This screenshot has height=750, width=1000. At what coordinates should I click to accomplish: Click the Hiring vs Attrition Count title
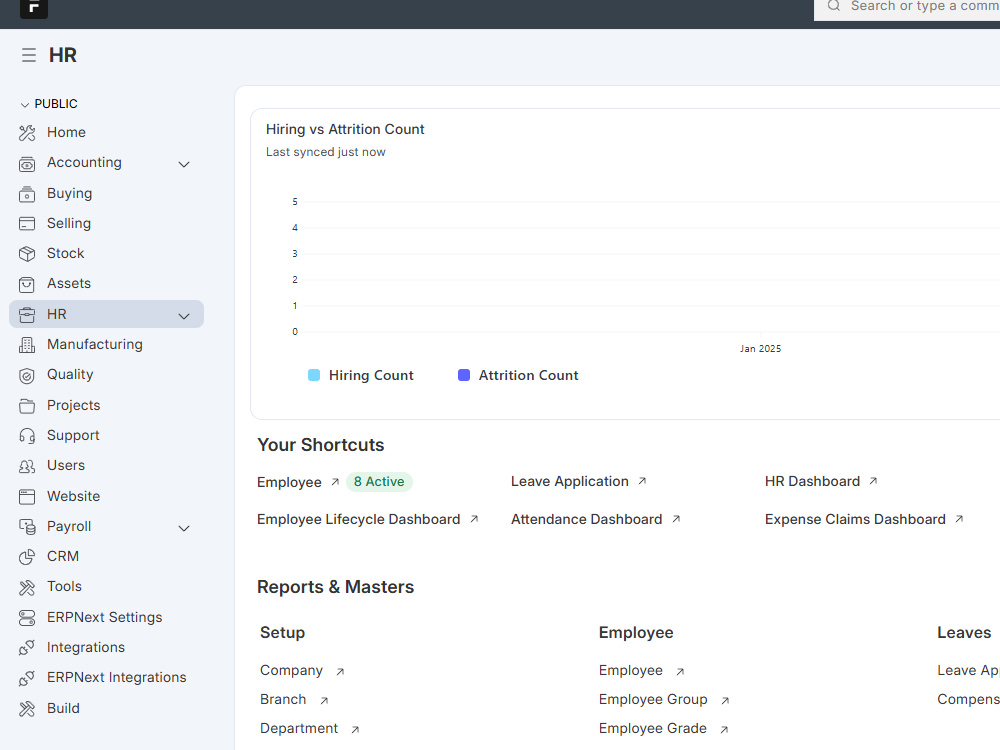pos(345,129)
